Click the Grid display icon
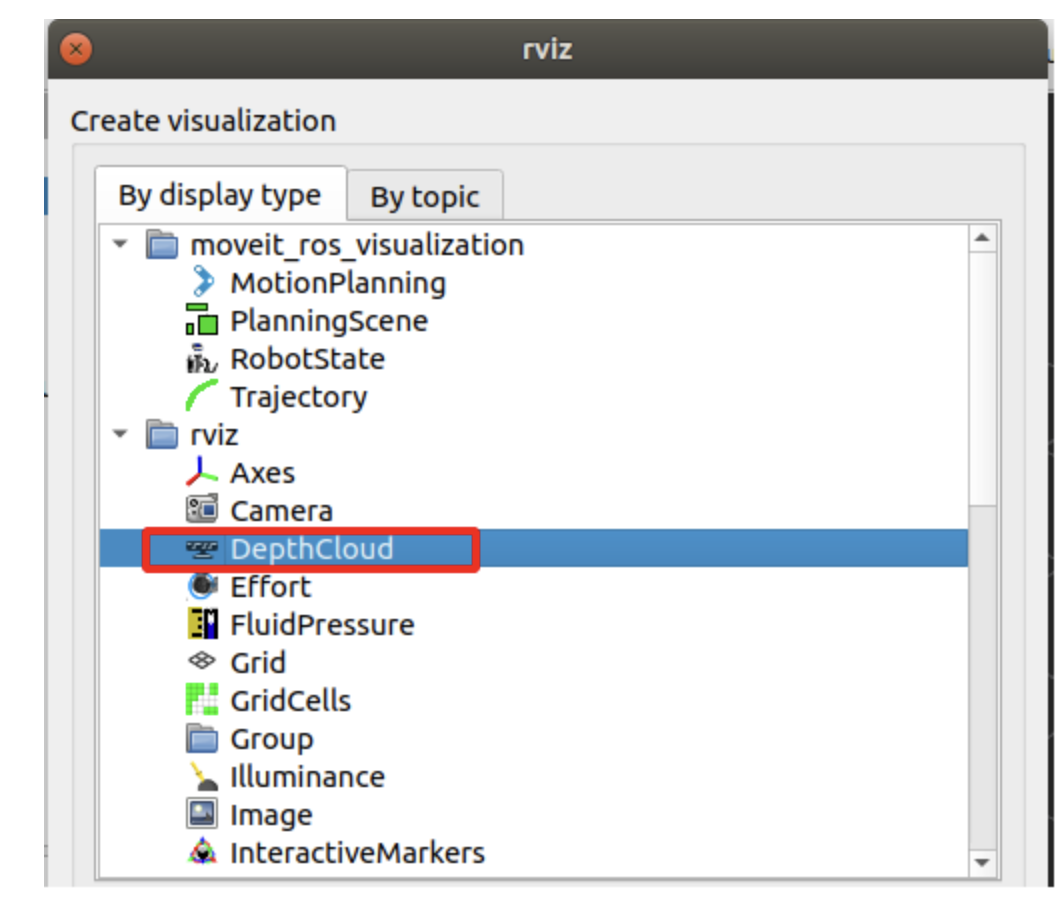 (202, 662)
